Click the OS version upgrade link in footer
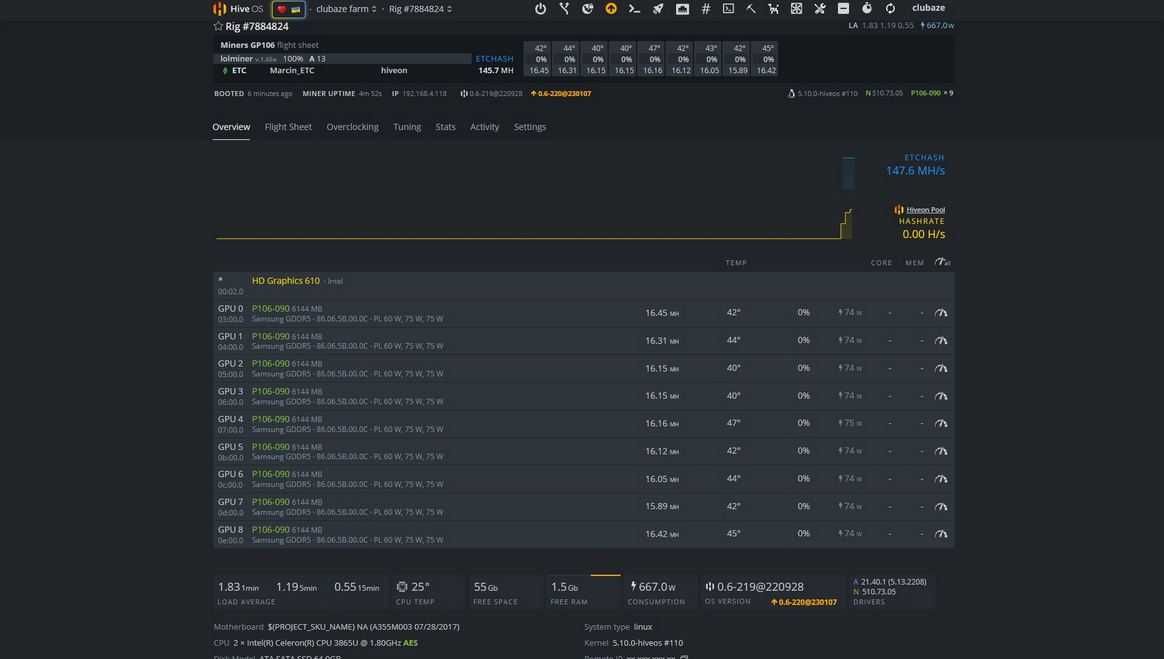 click(804, 602)
